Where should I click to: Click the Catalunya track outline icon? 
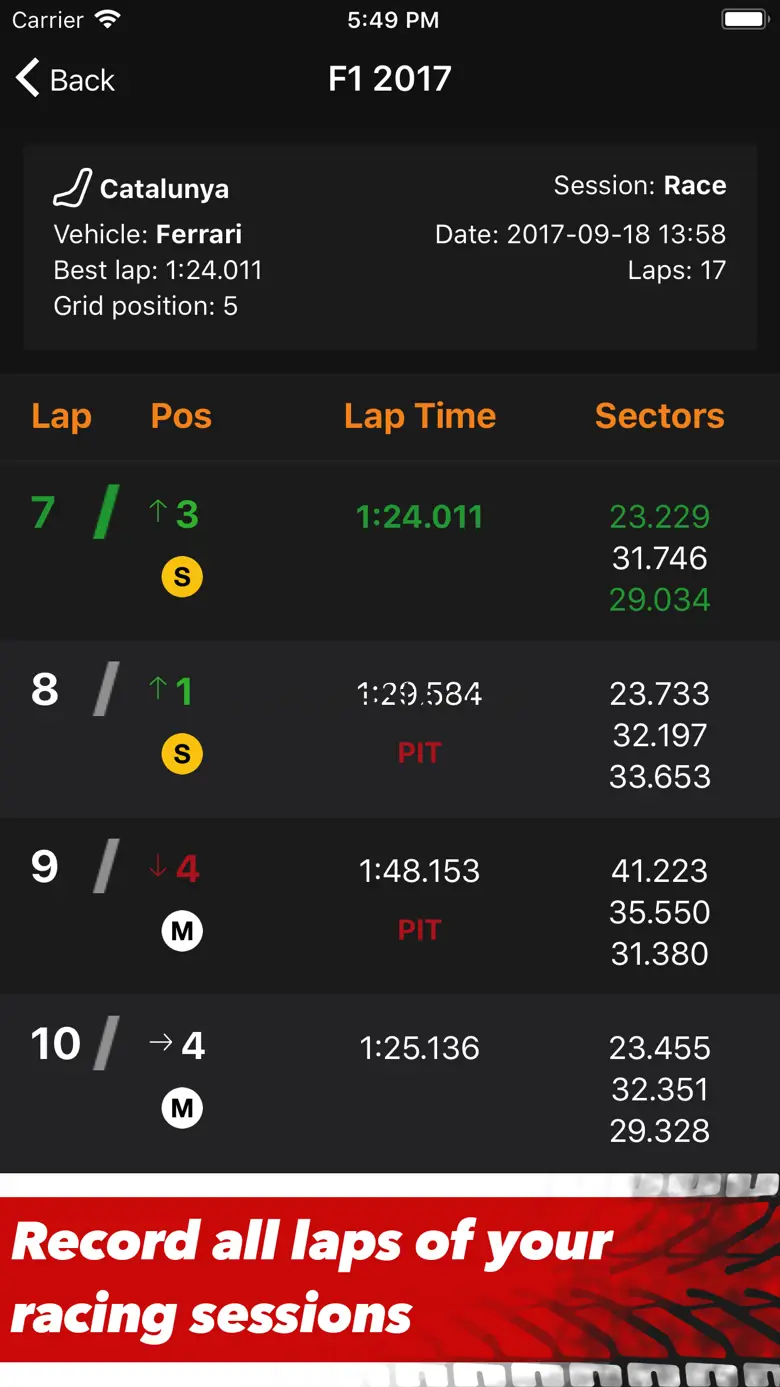72,187
